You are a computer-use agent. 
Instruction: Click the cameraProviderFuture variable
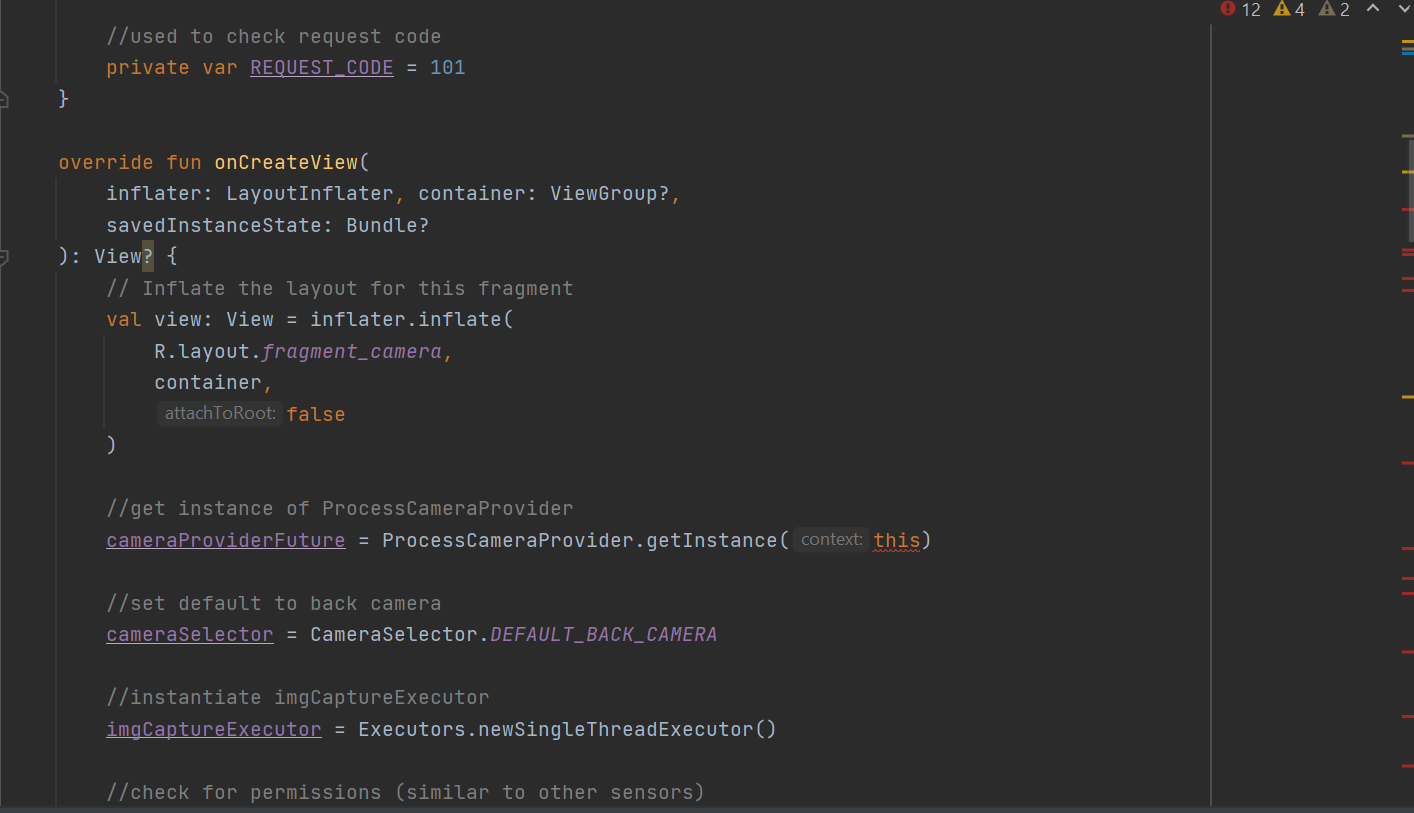tap(226, 540)
